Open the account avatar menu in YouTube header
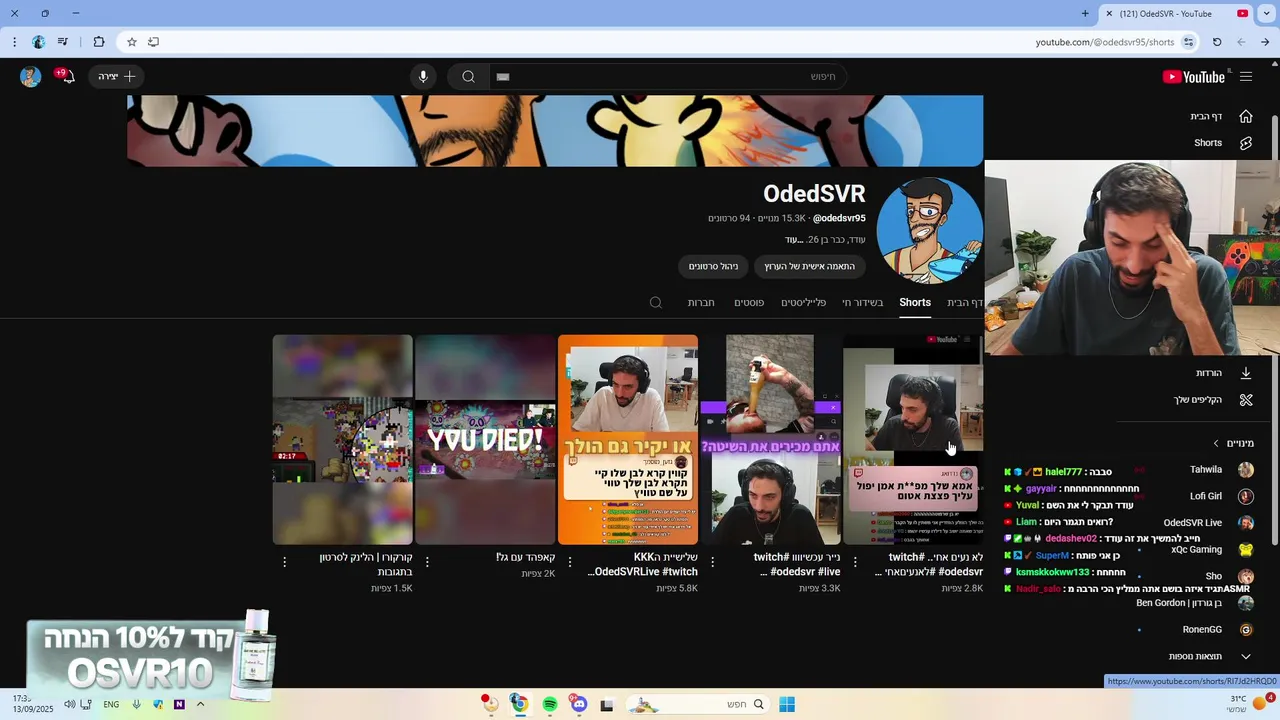Viewport: 1280px width, 720px height. coord(31,77)
